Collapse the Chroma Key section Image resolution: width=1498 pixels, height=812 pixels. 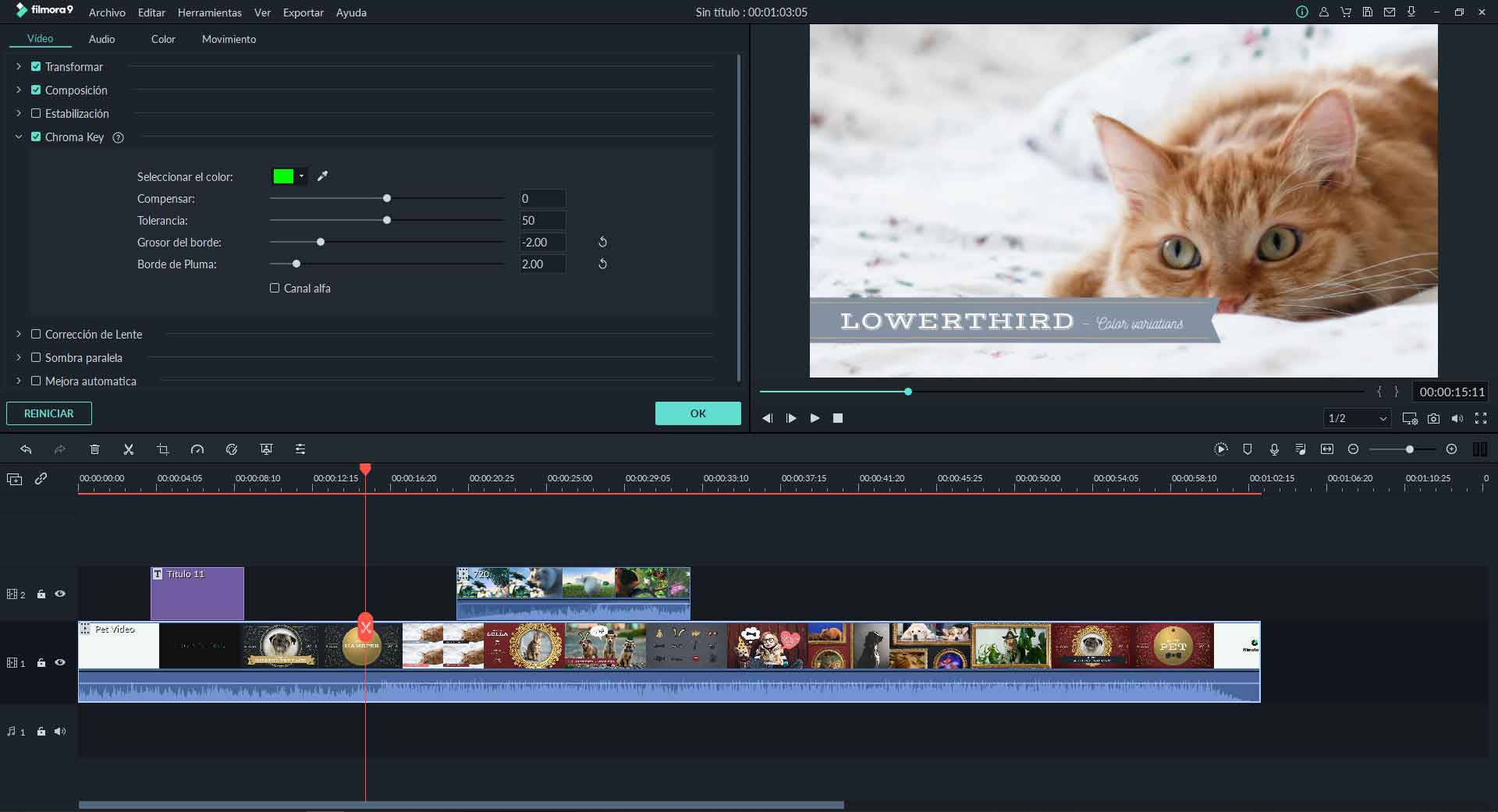click(19, 137)
